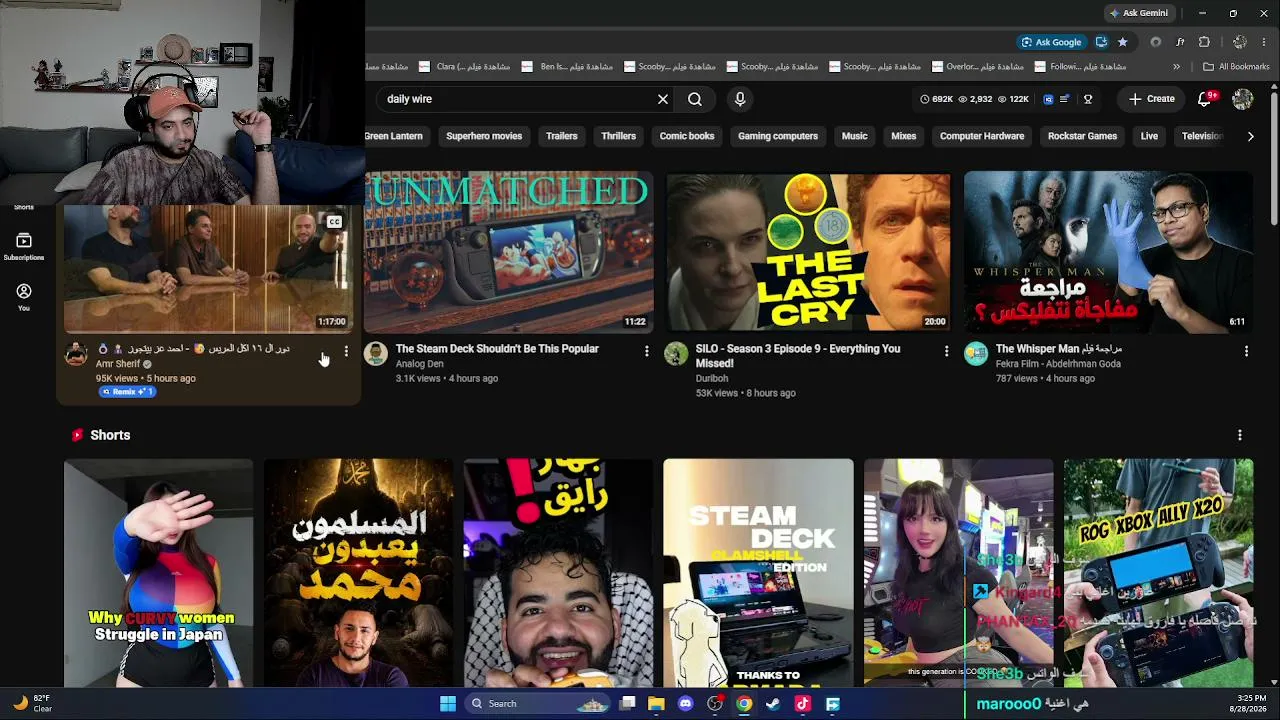Open Steam from the taskbar
This screenshot has height=720, width=1280.
pyautogui.click(x=773, y=704)
